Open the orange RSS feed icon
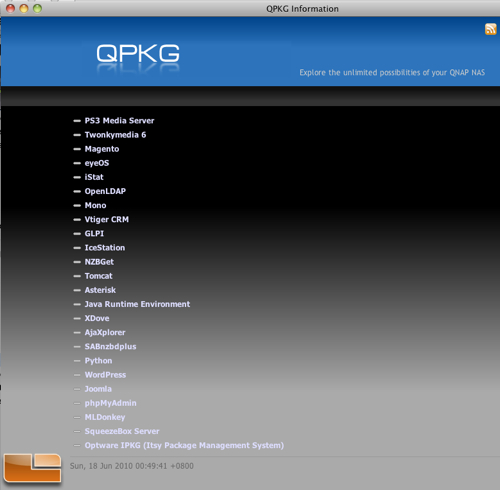 [491, 29]
